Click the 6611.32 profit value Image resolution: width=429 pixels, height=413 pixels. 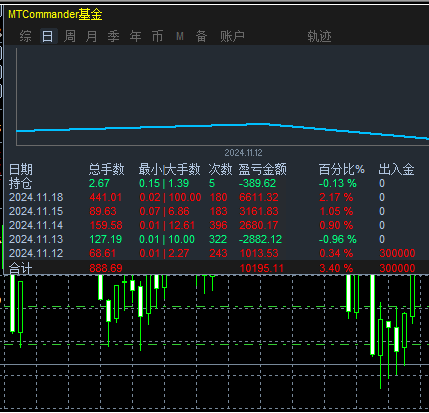259,197
